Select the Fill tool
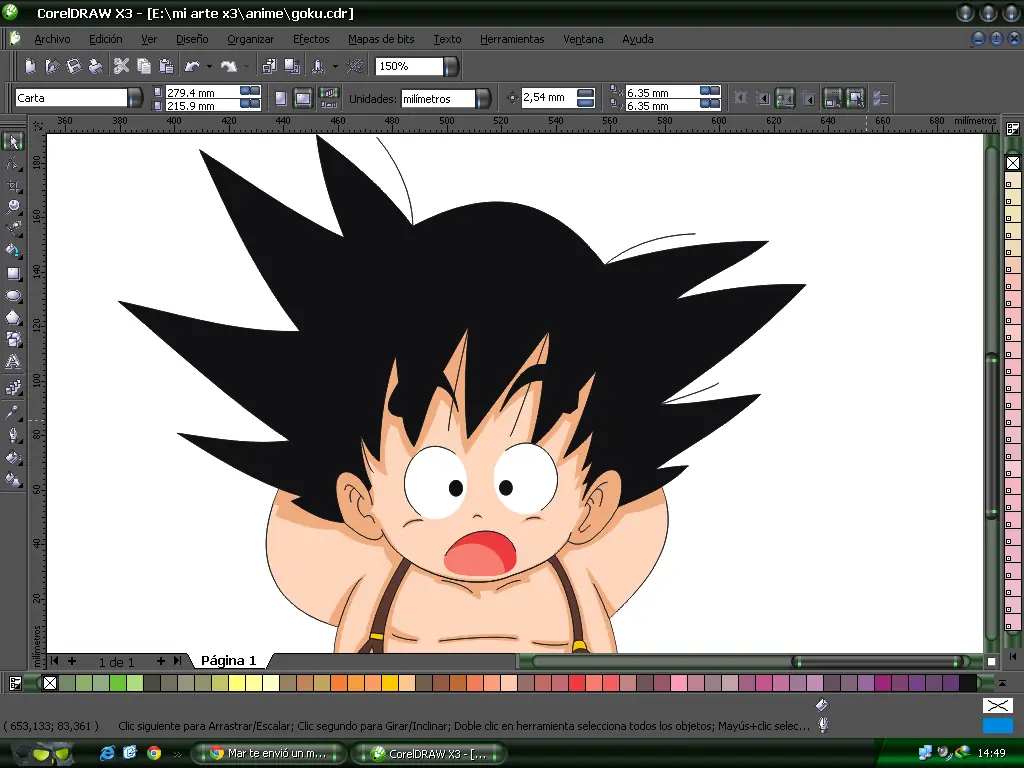Screen dimensions: 1024x768 13,457
